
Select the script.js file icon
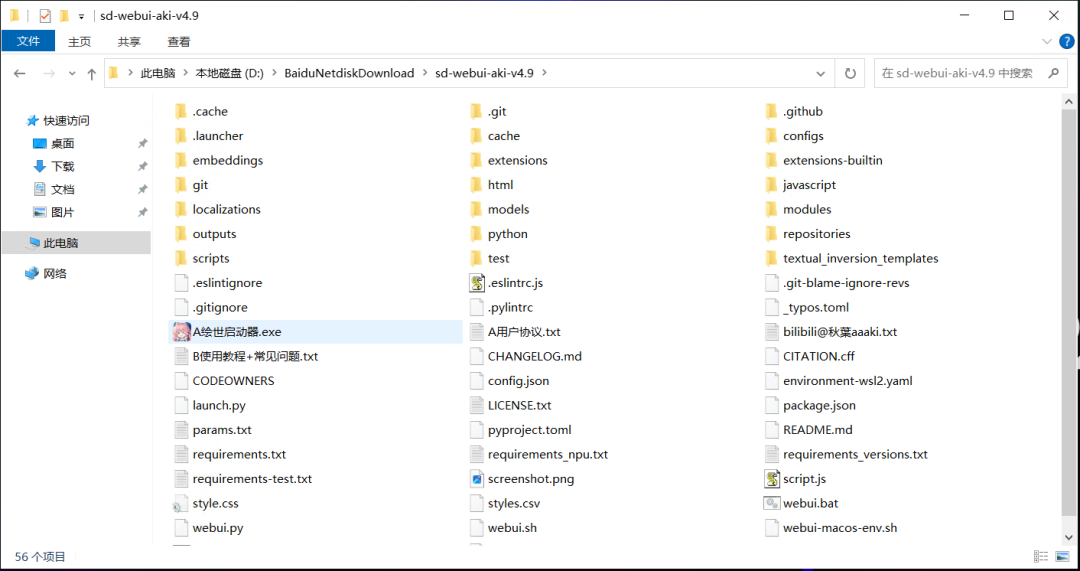772,479
